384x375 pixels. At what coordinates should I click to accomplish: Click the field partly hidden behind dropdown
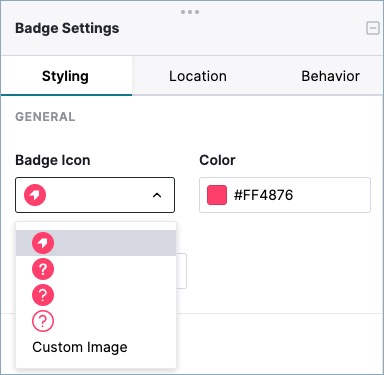[x=182, y=271]
